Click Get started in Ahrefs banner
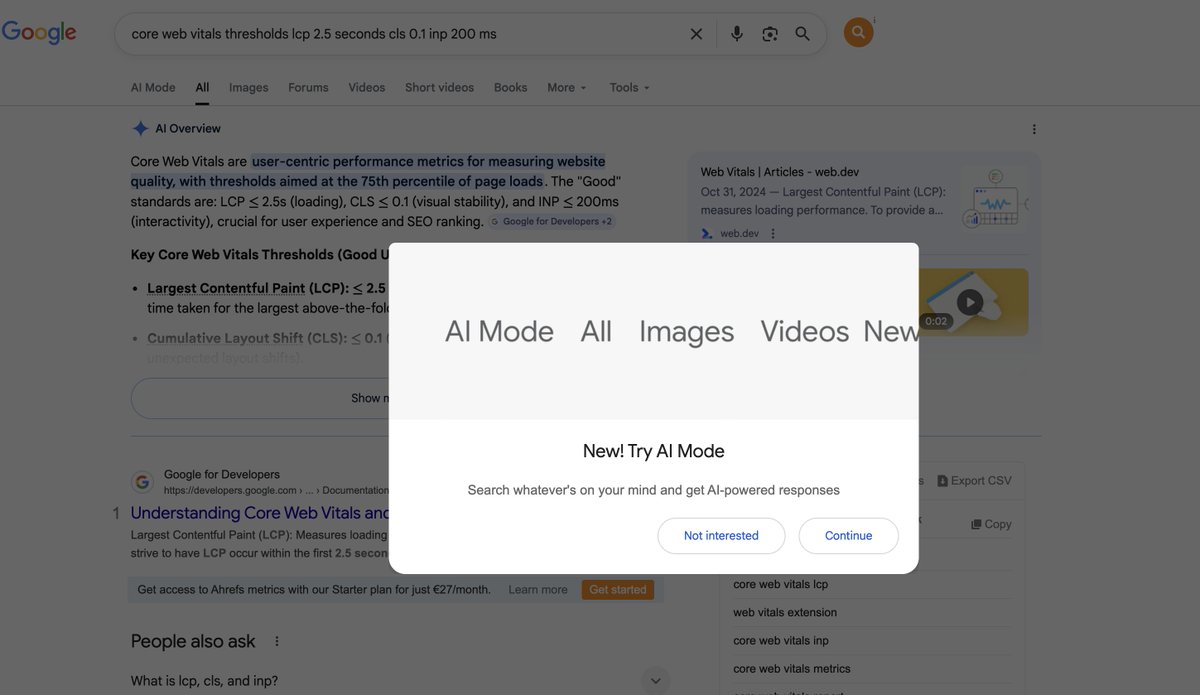The image size is (1200, 695). [618, 590]
